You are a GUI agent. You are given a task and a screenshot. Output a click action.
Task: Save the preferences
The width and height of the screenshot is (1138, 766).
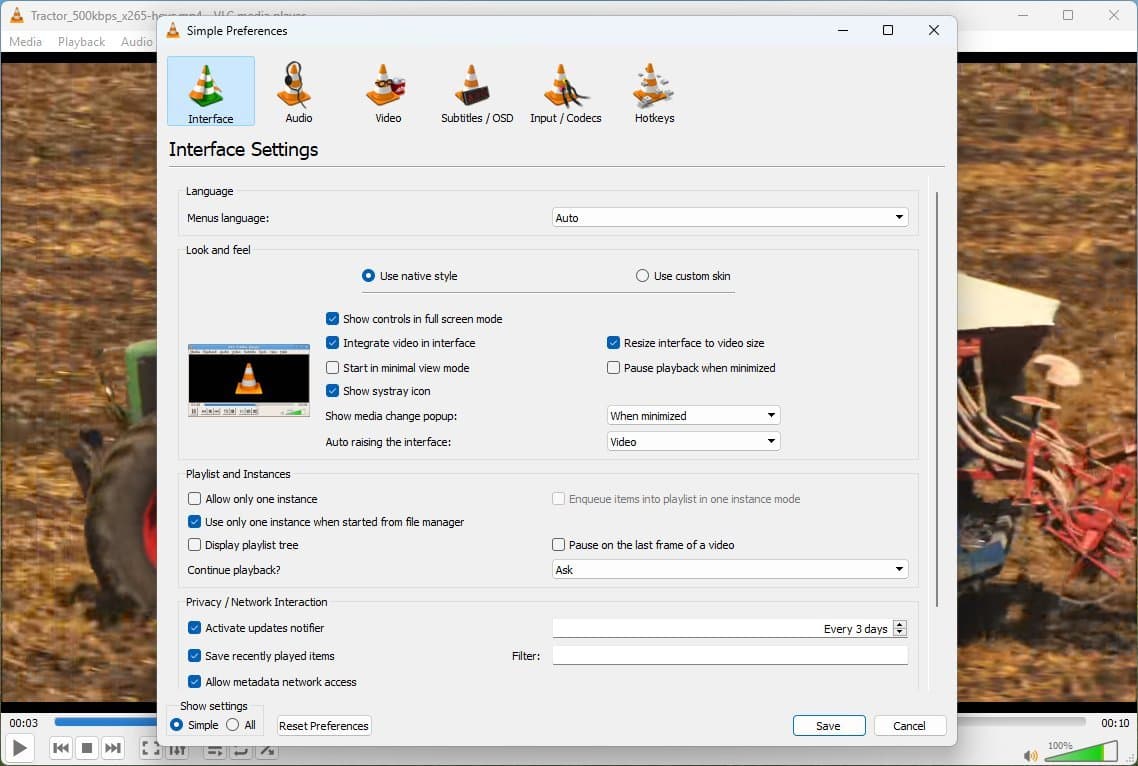tap(828, 725)
